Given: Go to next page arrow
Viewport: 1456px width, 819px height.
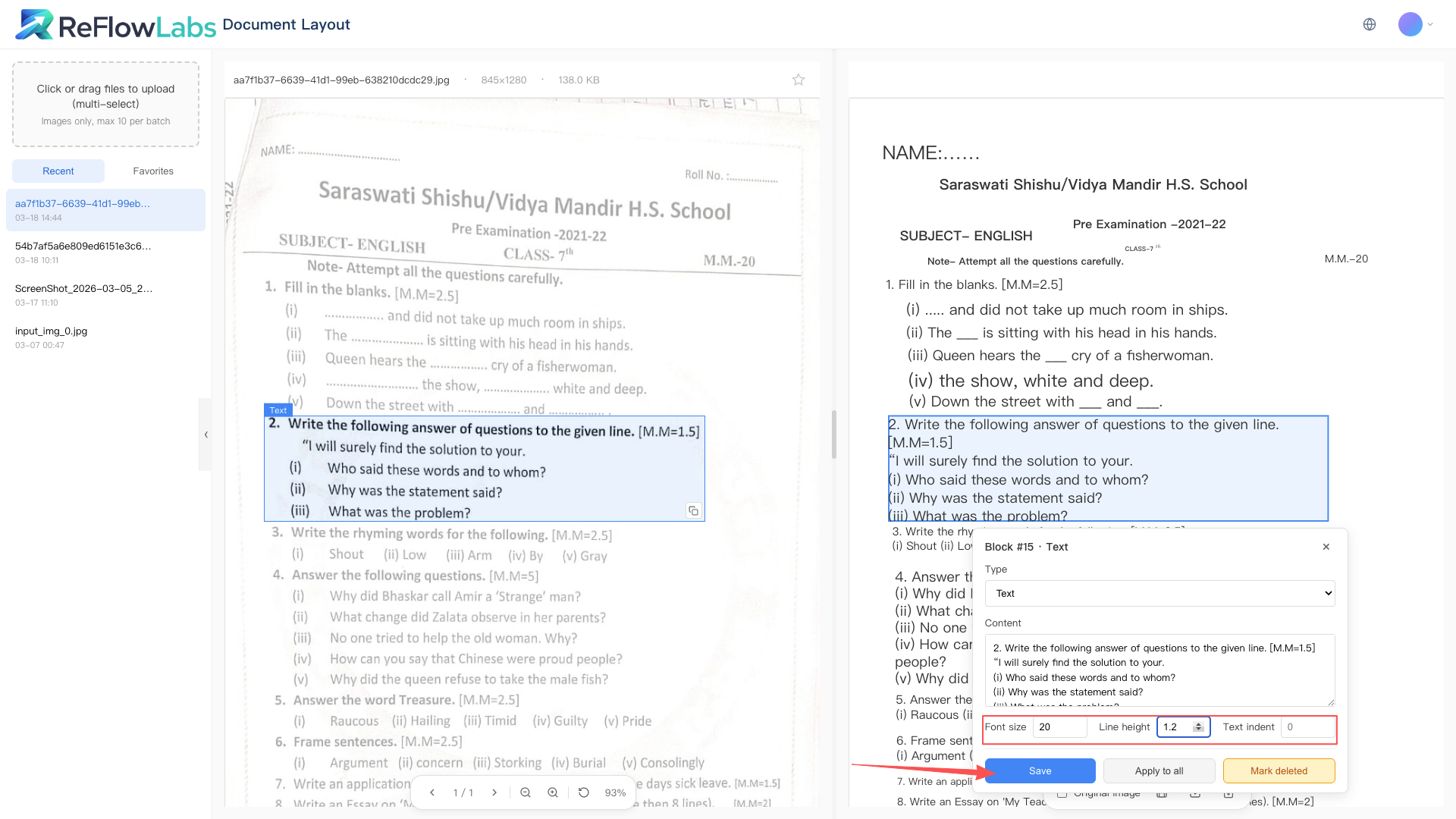Looking at the screenshot, I should [x=494, y=792].
